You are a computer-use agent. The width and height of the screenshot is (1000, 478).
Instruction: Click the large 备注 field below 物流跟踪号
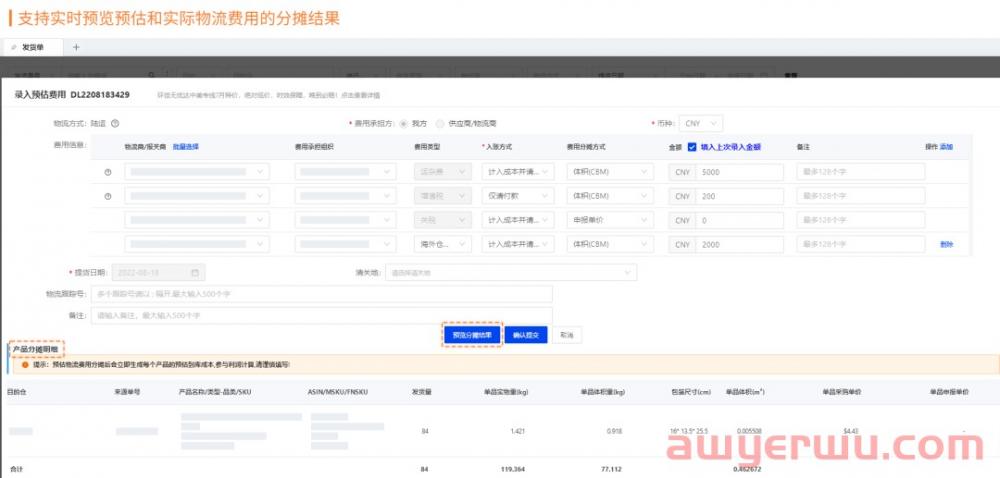pyautogui.click(x=321, y=315)
